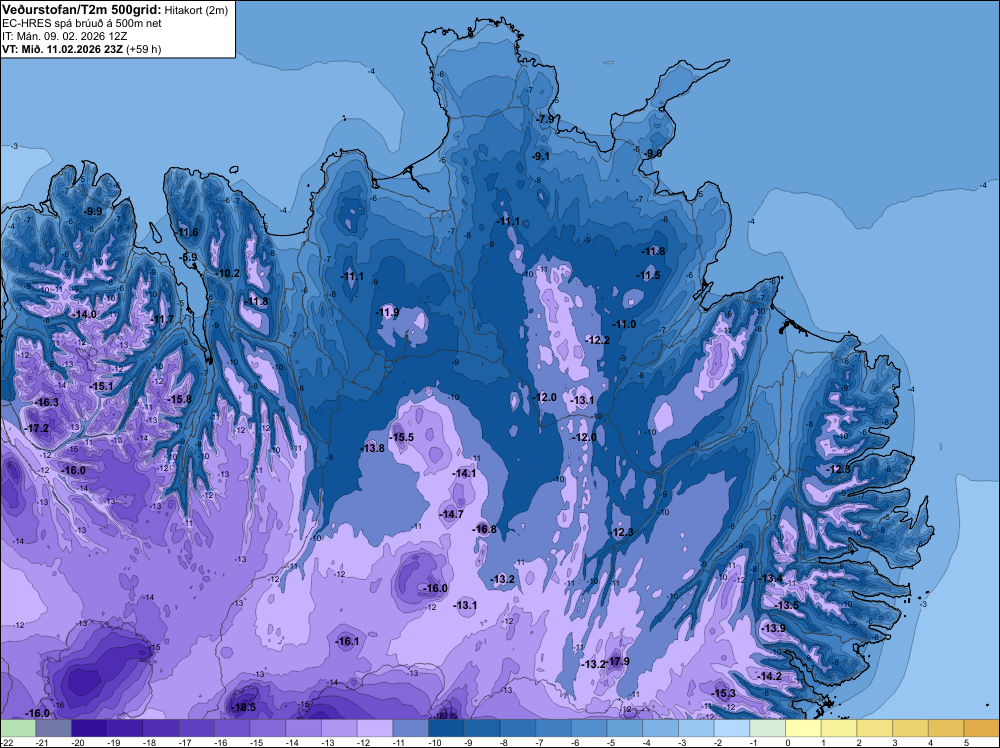Click the -15.1 temperature label
The image size is (1000, 748).
pos(101,386)
